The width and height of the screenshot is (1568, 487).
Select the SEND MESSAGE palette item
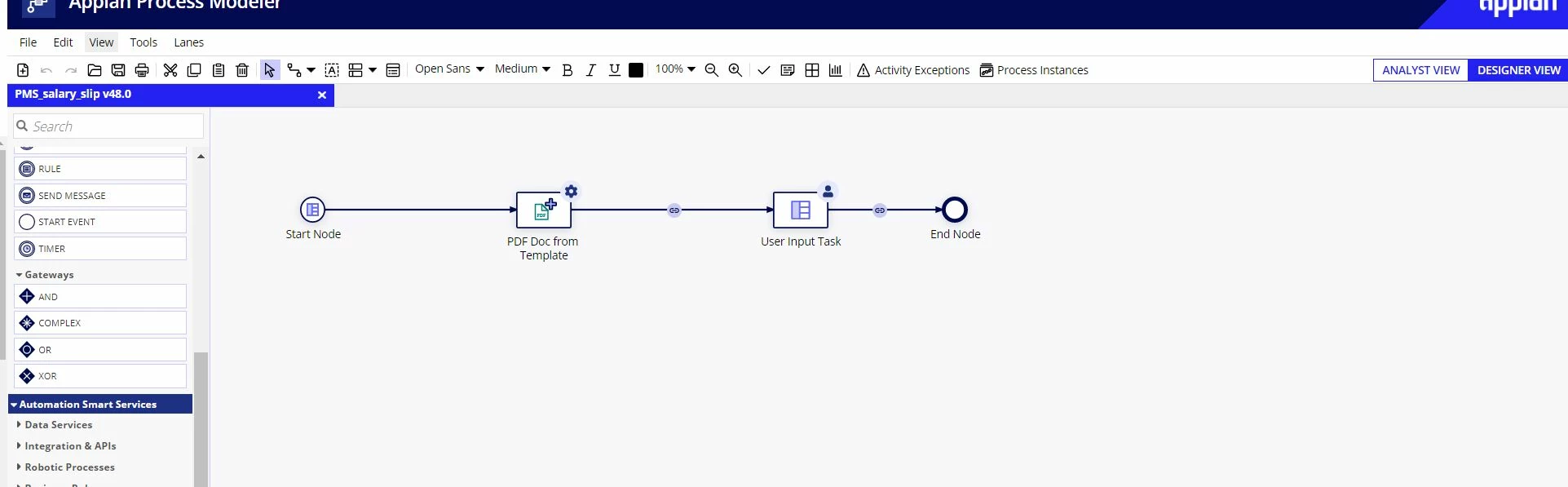pyautogui.click(x=100, y=196)
